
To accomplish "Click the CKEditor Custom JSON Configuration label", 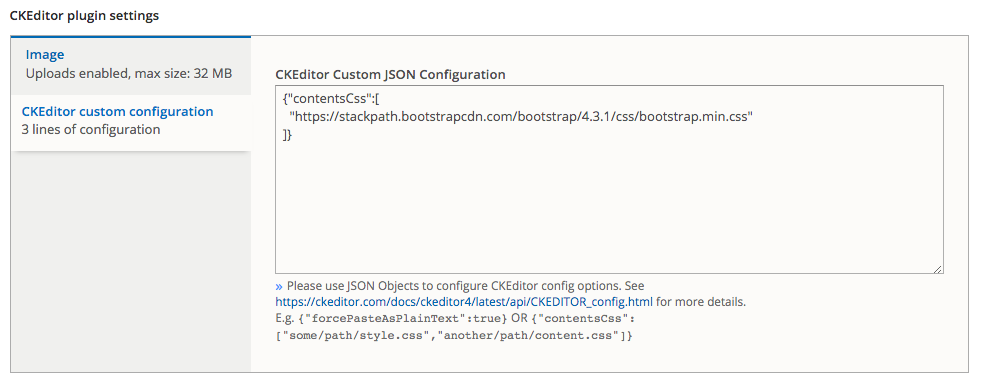I will tap(390, 75).
